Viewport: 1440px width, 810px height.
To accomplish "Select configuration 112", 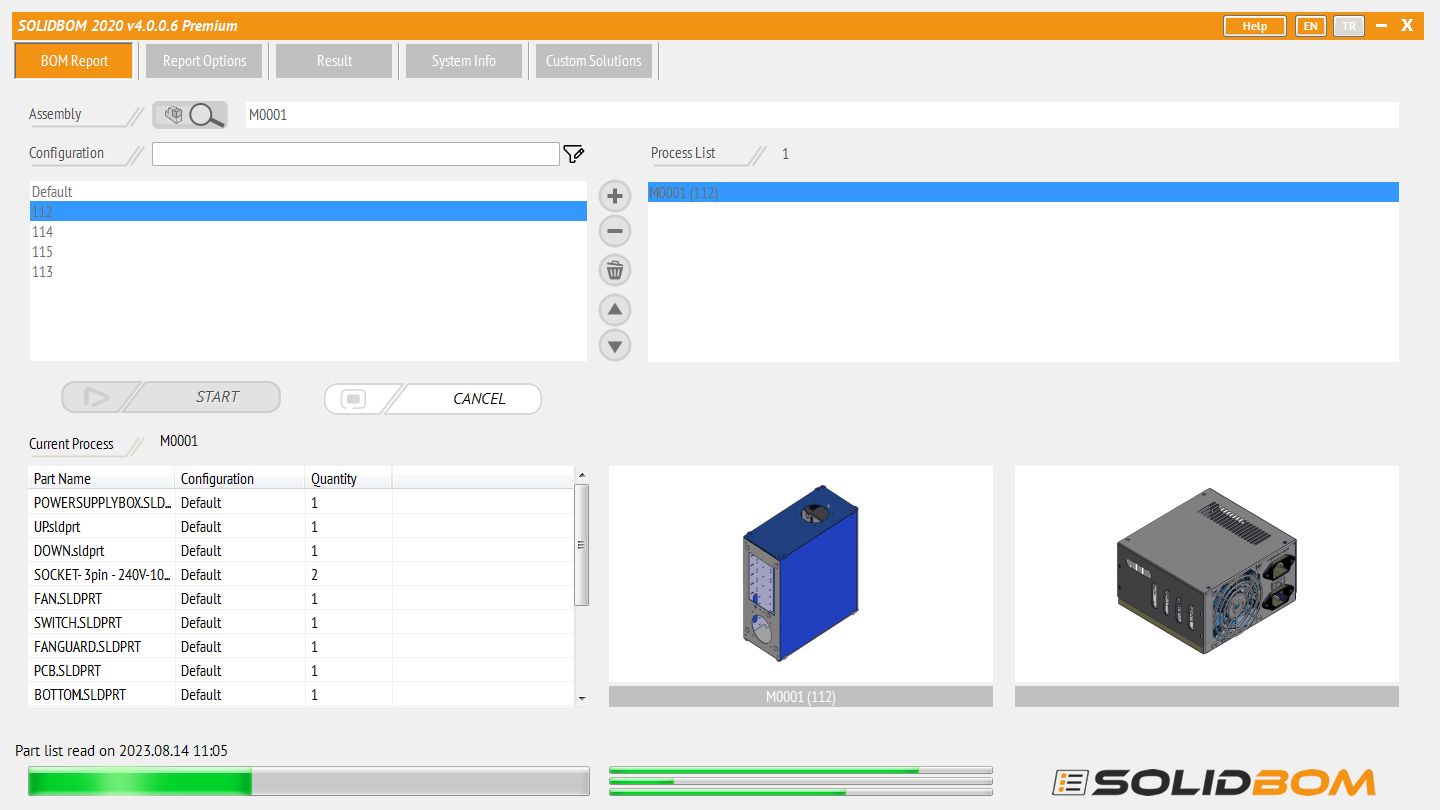I will [308, 211].
